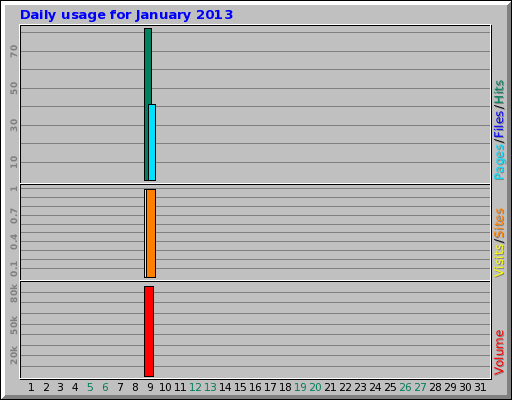Click the 10 y-axis value
This screenshot has height=400, width=512.
[x=14, y=162]
